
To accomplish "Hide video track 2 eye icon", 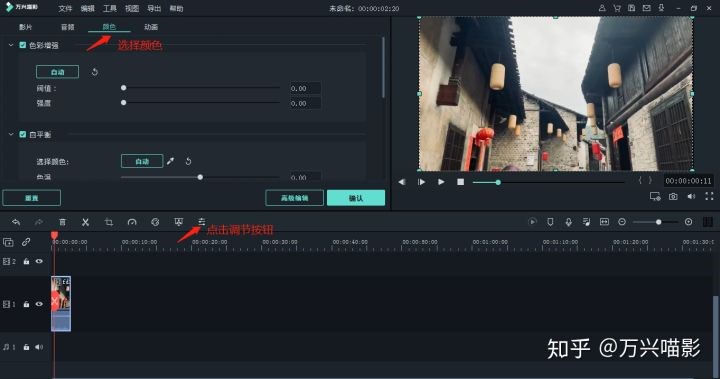I will 39,261.
